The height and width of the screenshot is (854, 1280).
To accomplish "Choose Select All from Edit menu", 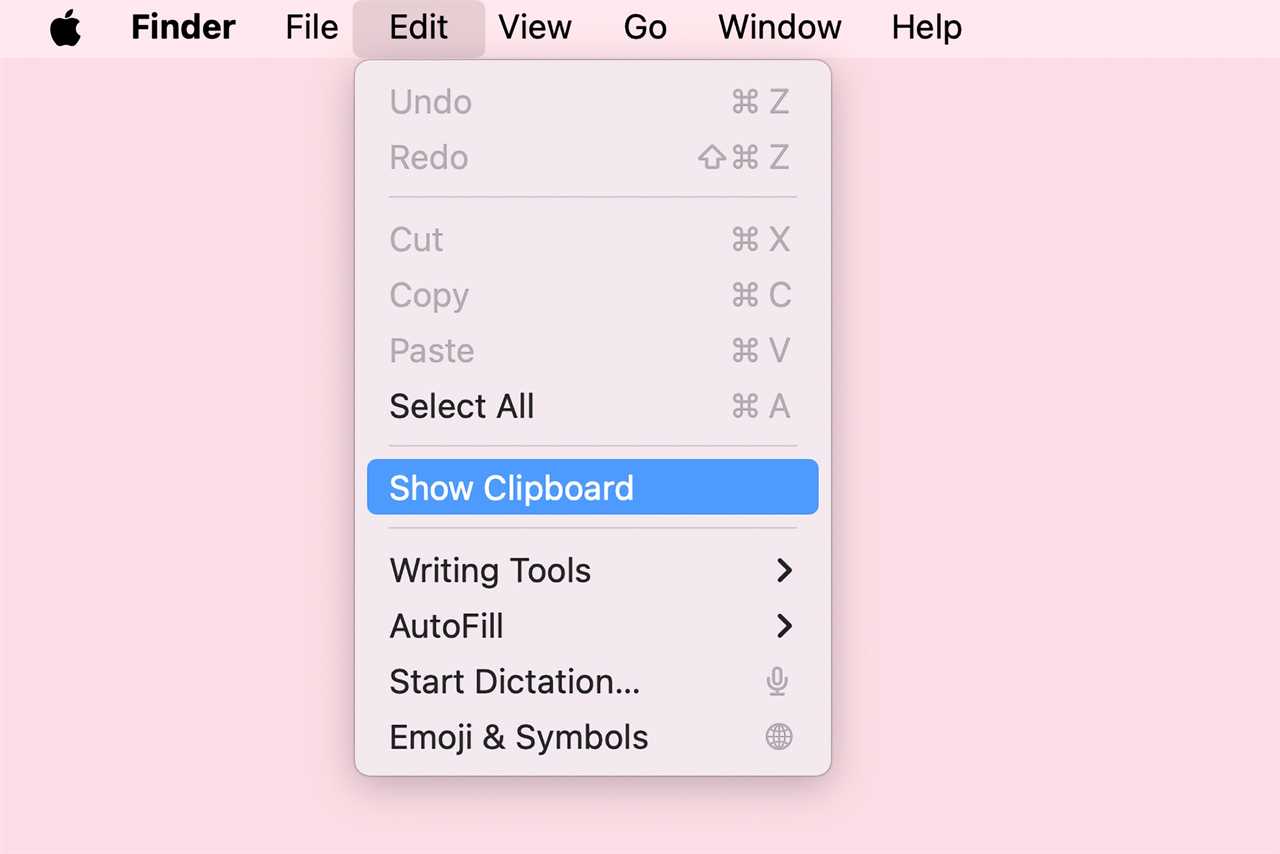I will (x=593, y=406).
